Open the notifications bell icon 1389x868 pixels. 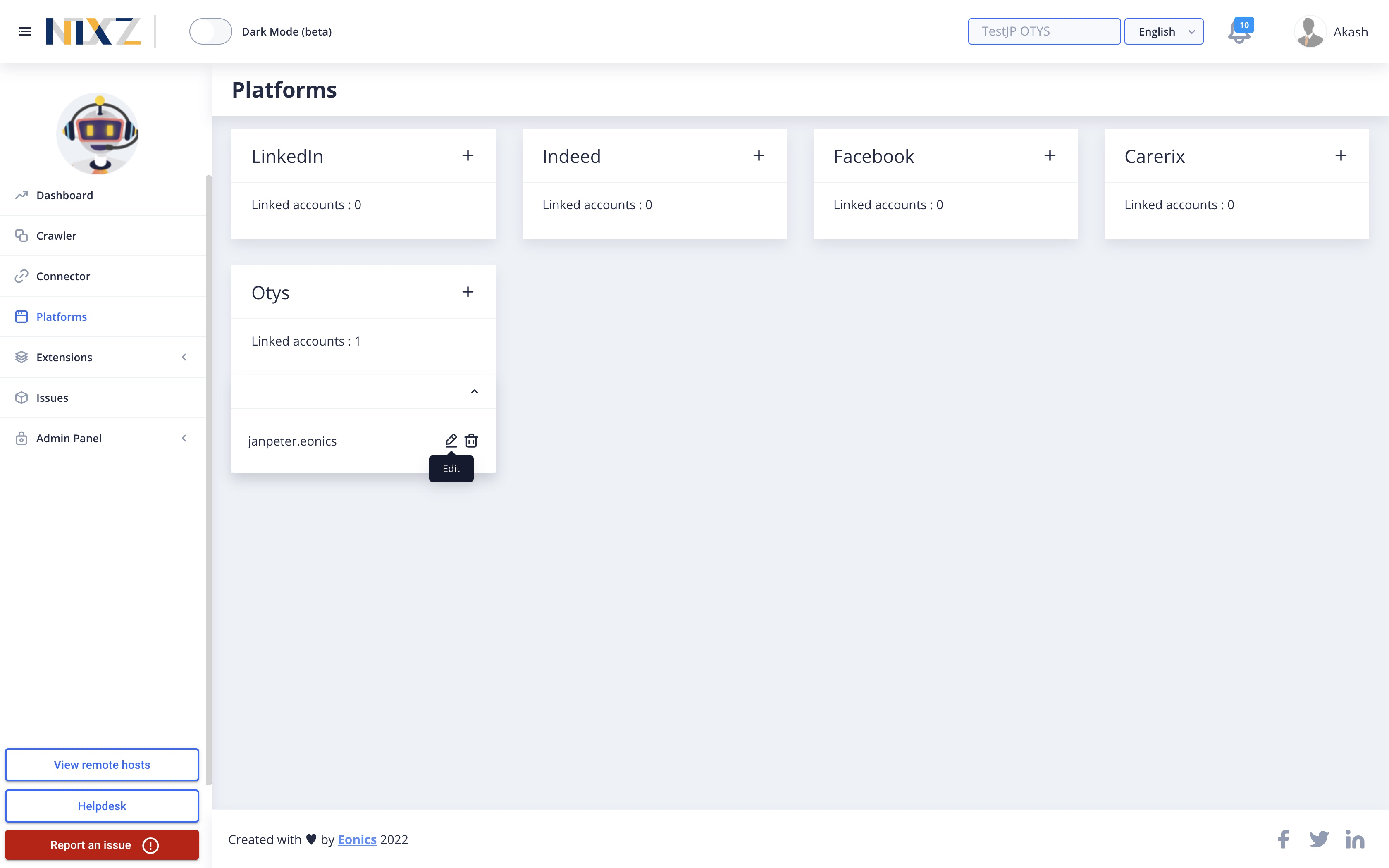[x=1239, y=33]
